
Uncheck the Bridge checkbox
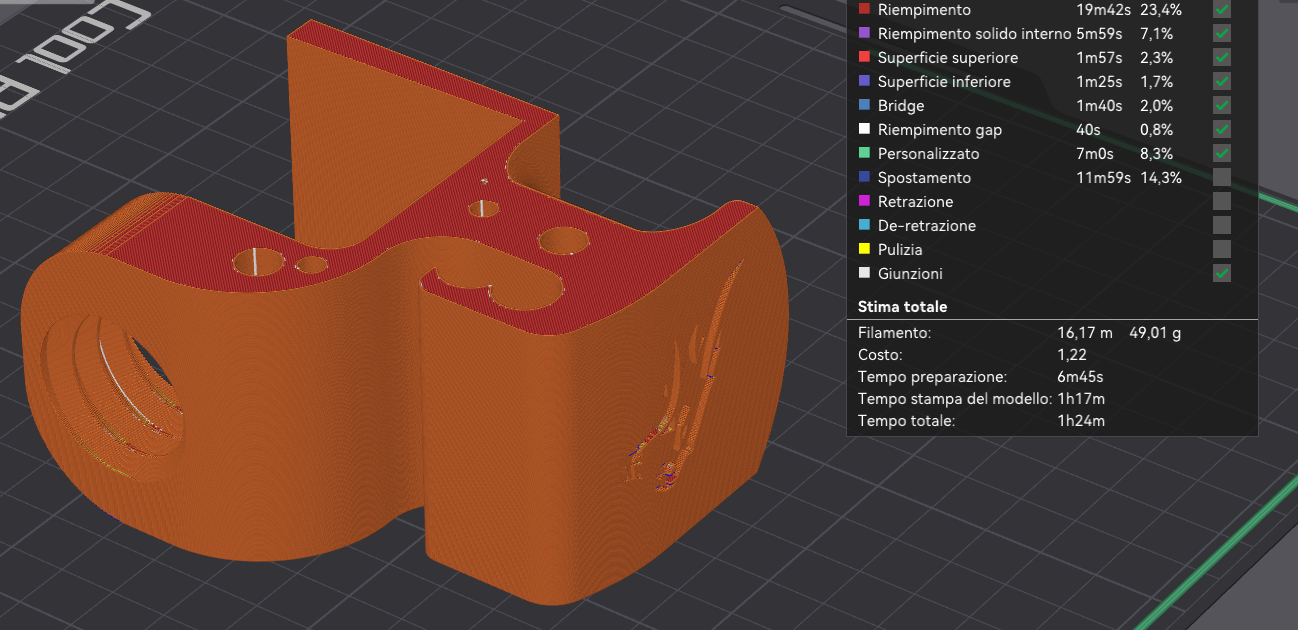click(x=1222, y=106)
